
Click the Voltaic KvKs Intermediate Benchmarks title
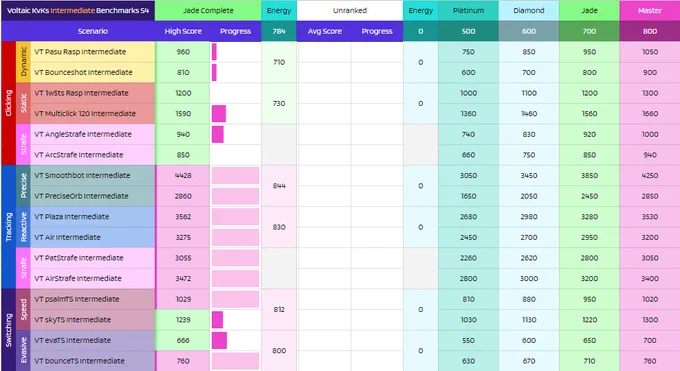pos(78,10)
